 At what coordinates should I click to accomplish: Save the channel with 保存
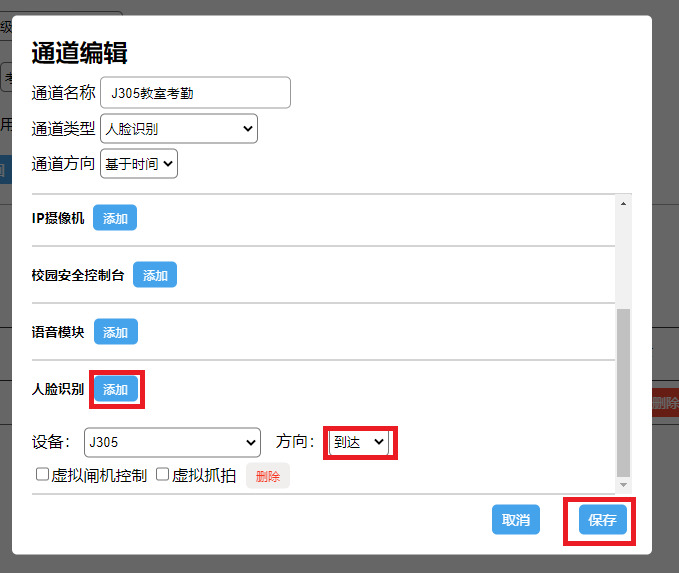(602, 520)
